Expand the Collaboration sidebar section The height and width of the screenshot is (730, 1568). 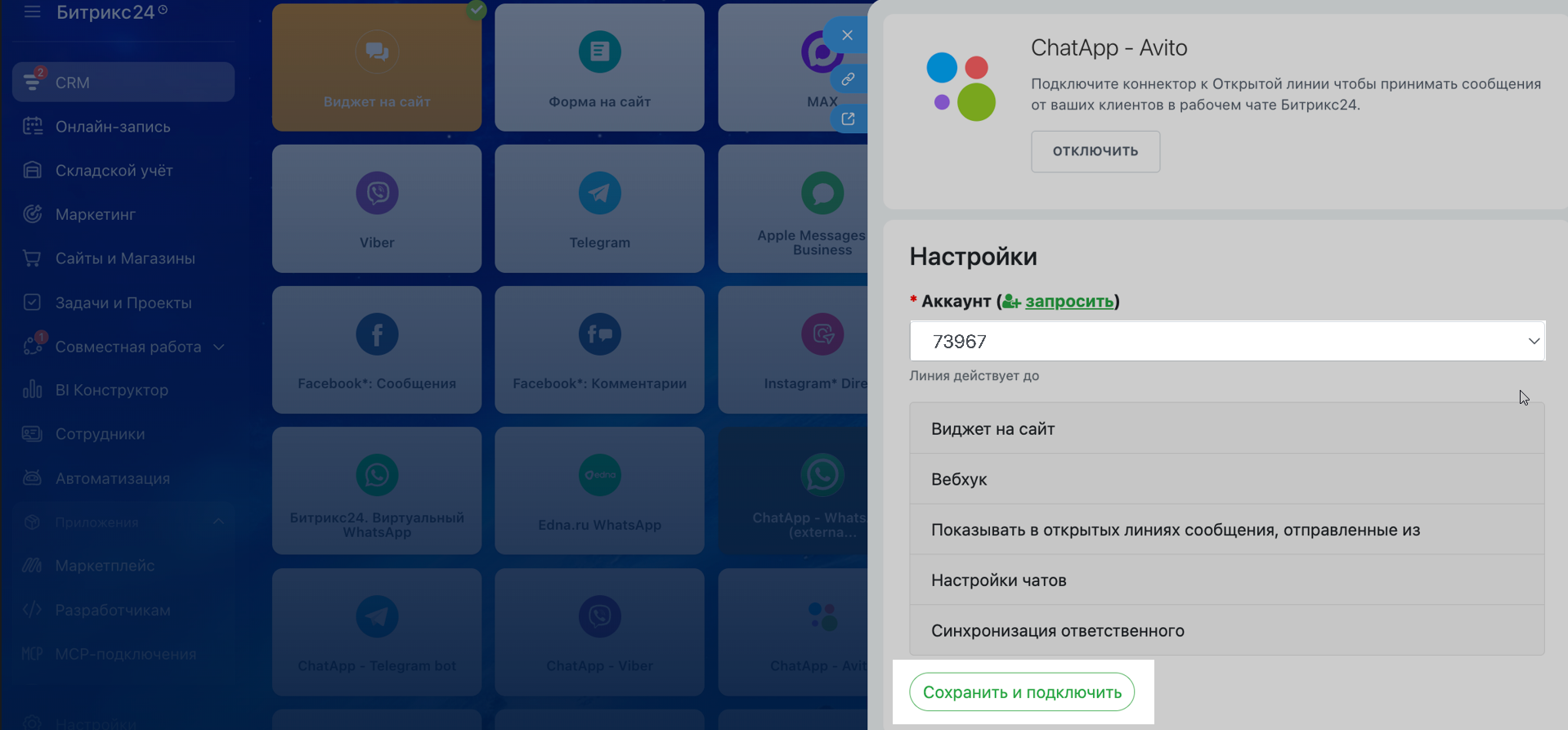pyautogui.click(x=219, y=347)
